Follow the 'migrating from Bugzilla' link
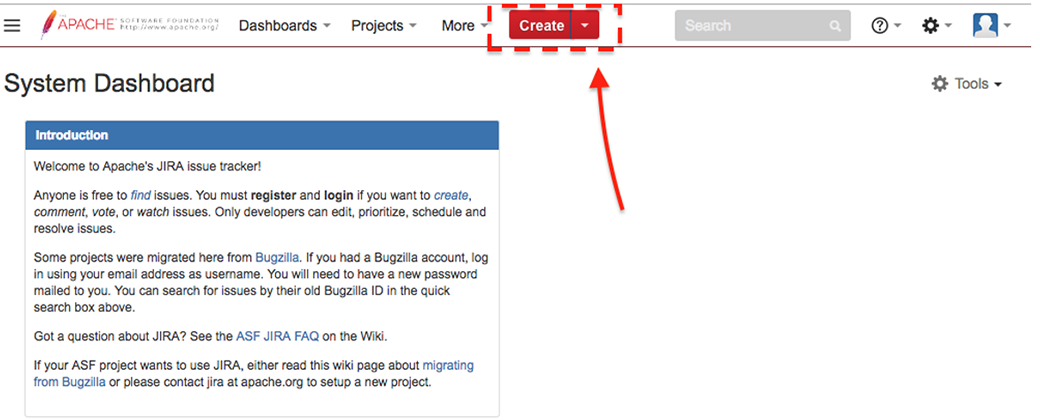Screen dimensions: 1040x420 pyautogui.click(x=447, y=366)
